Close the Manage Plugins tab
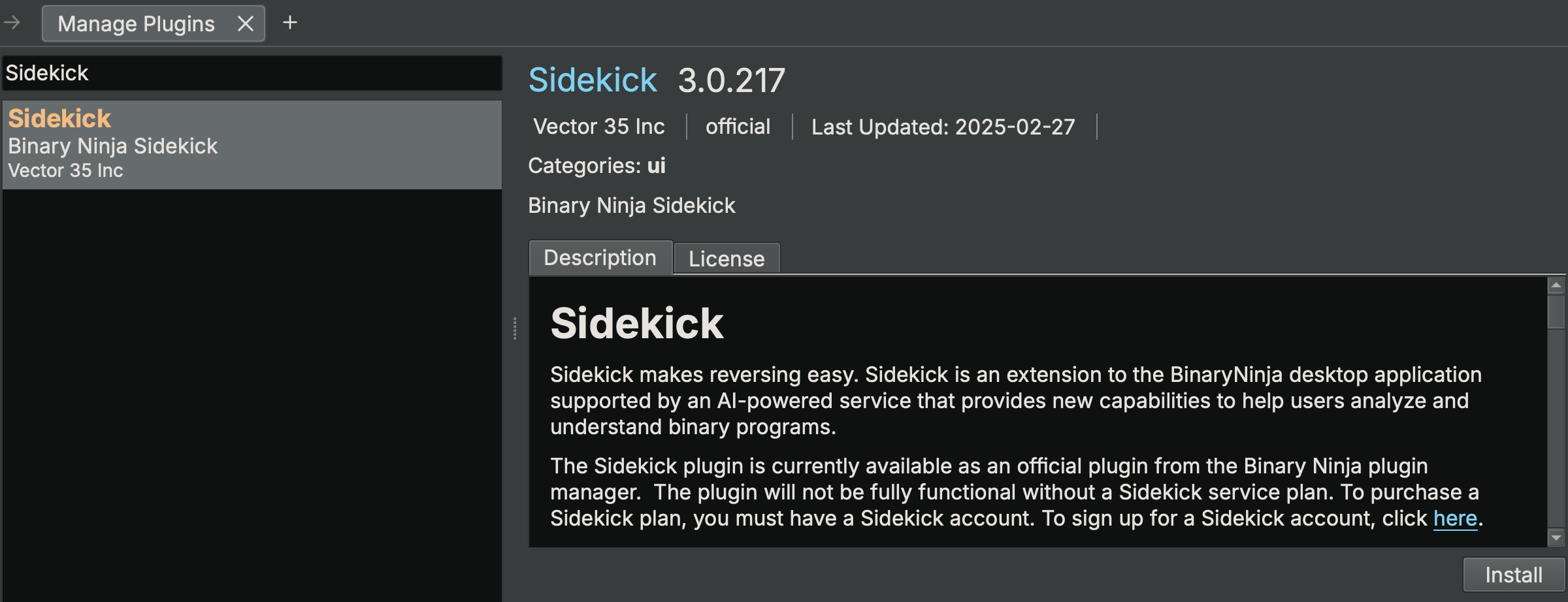The image size is (1568, 602). (x=246, y=24)
